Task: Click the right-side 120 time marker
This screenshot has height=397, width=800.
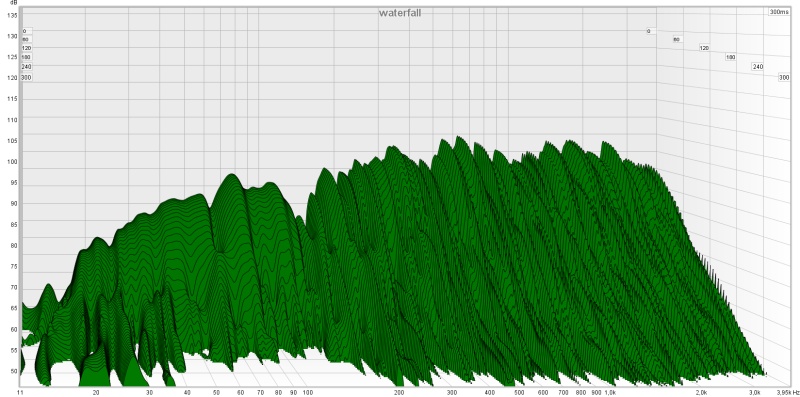Action: coord(704,47)
